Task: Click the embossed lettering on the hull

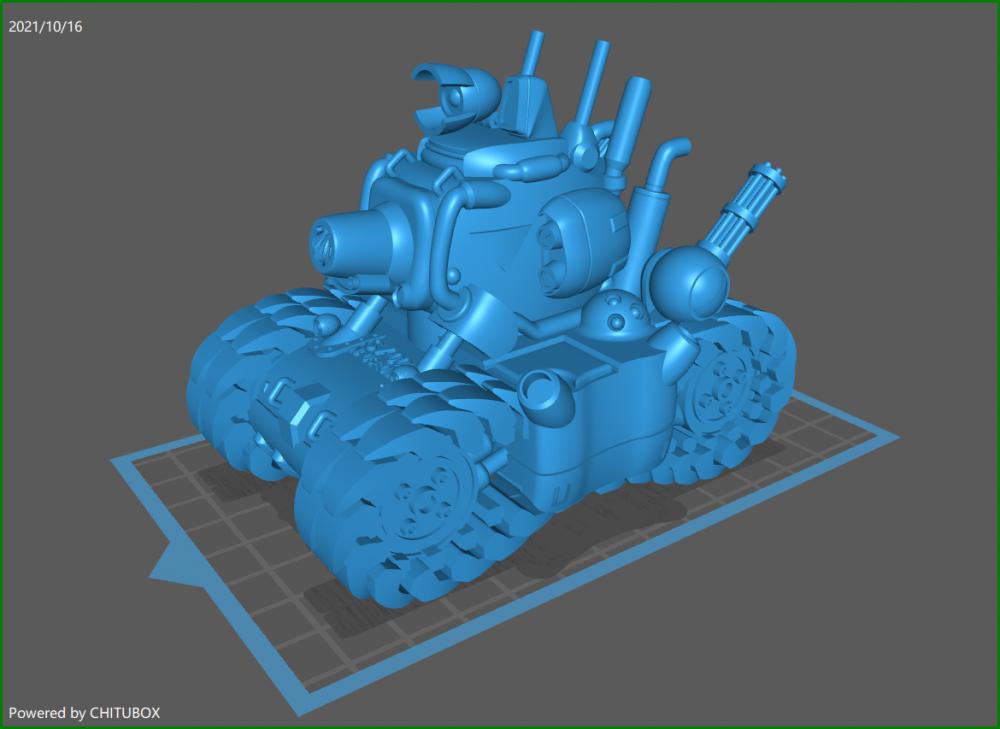Action: [372, 349]
